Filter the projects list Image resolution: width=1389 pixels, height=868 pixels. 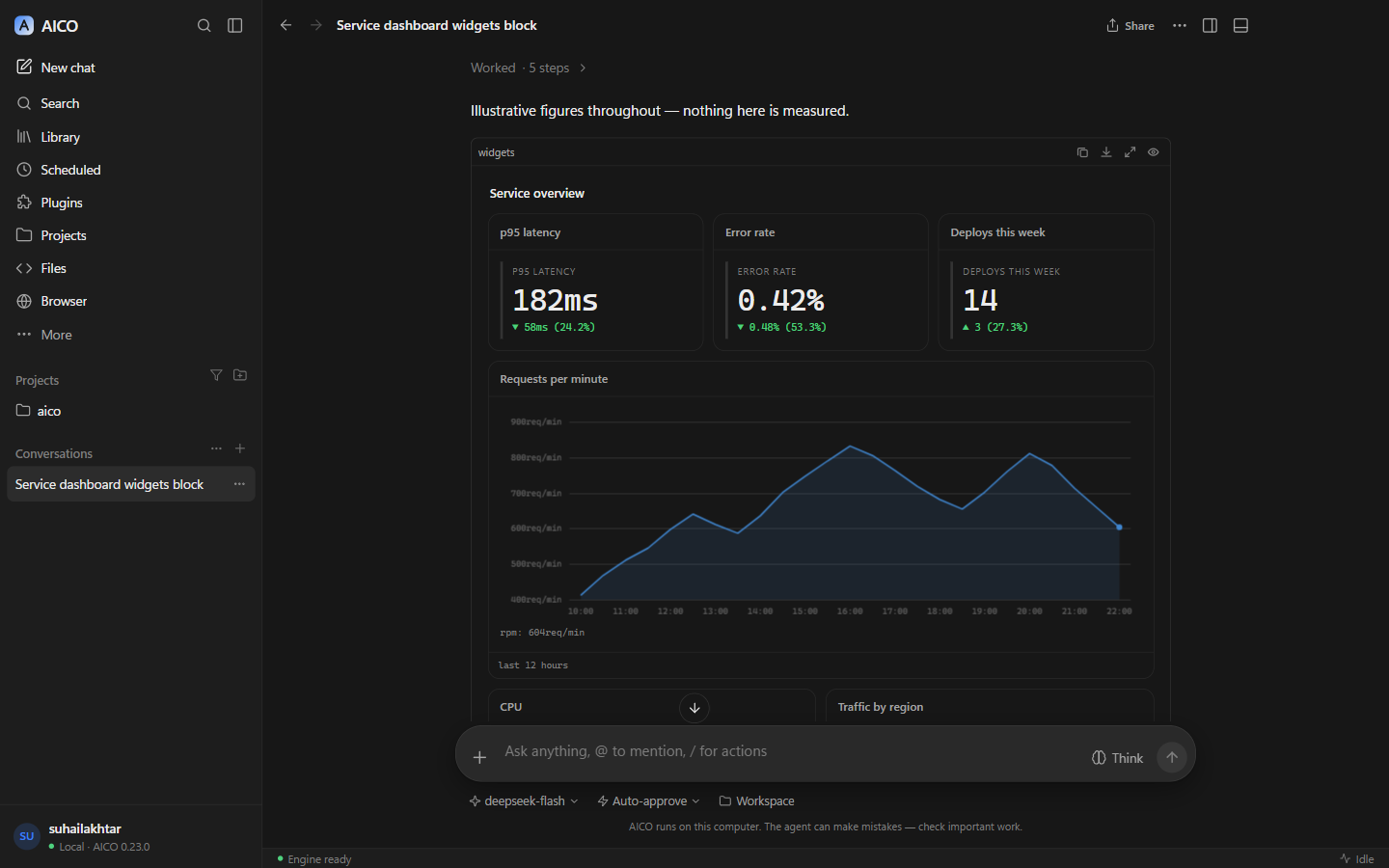pyautogui.click(x=216, y=375)
